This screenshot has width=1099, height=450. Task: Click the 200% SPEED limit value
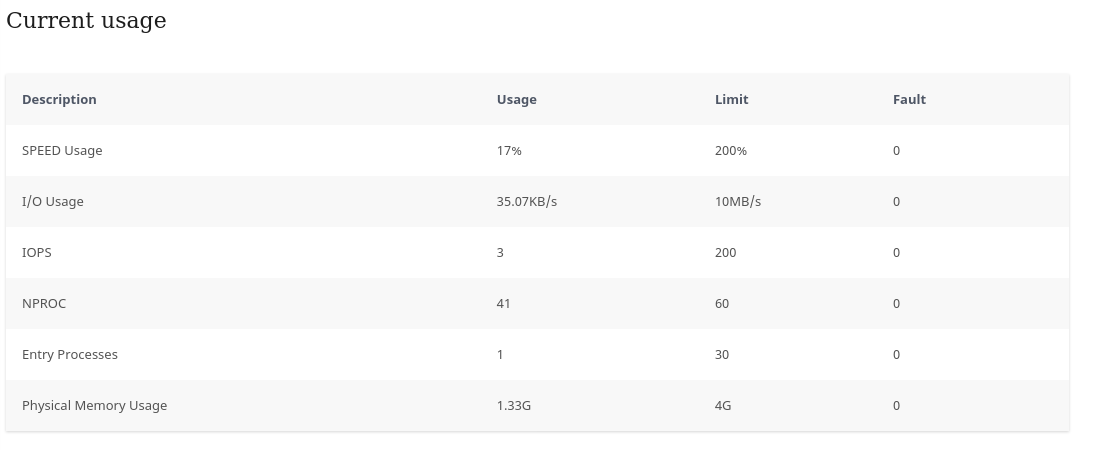pos(731,151)
